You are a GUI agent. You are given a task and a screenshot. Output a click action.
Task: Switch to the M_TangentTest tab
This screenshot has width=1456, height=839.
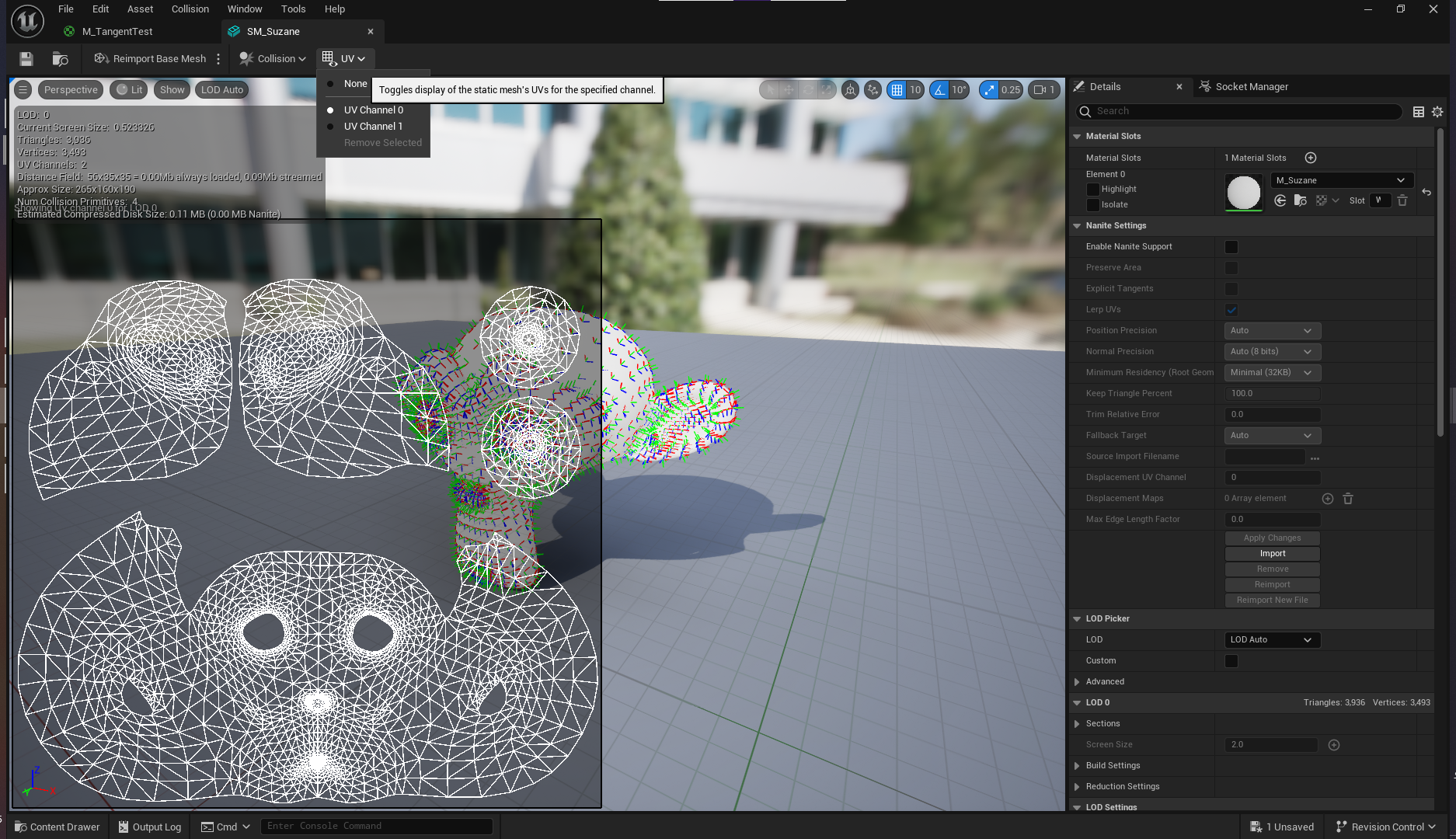point(117,32)
